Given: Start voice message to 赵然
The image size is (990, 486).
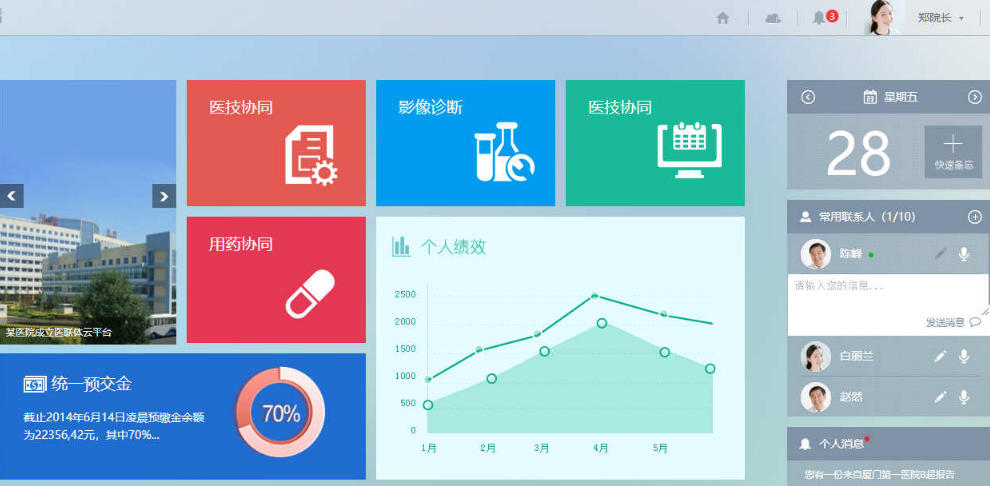Looking at the screenshot, I should coord(963,397).
